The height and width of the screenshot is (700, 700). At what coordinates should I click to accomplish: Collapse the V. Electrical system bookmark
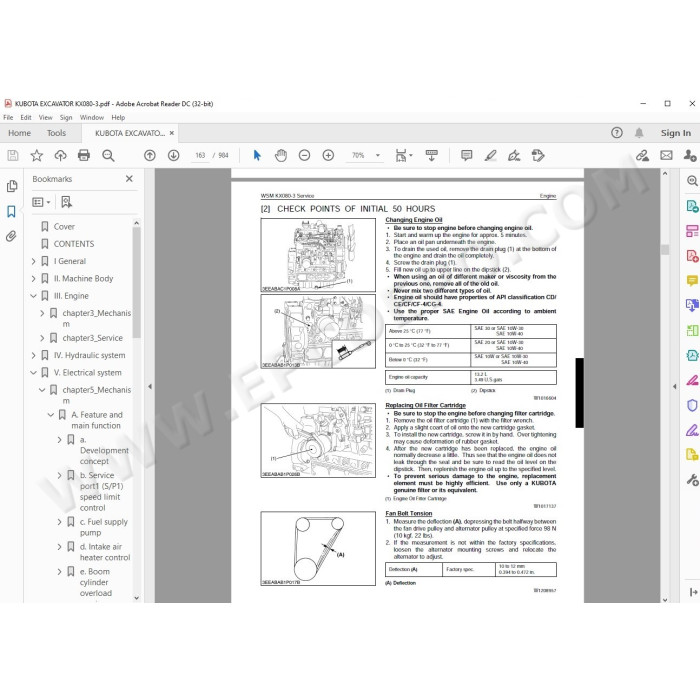point(33,373)
